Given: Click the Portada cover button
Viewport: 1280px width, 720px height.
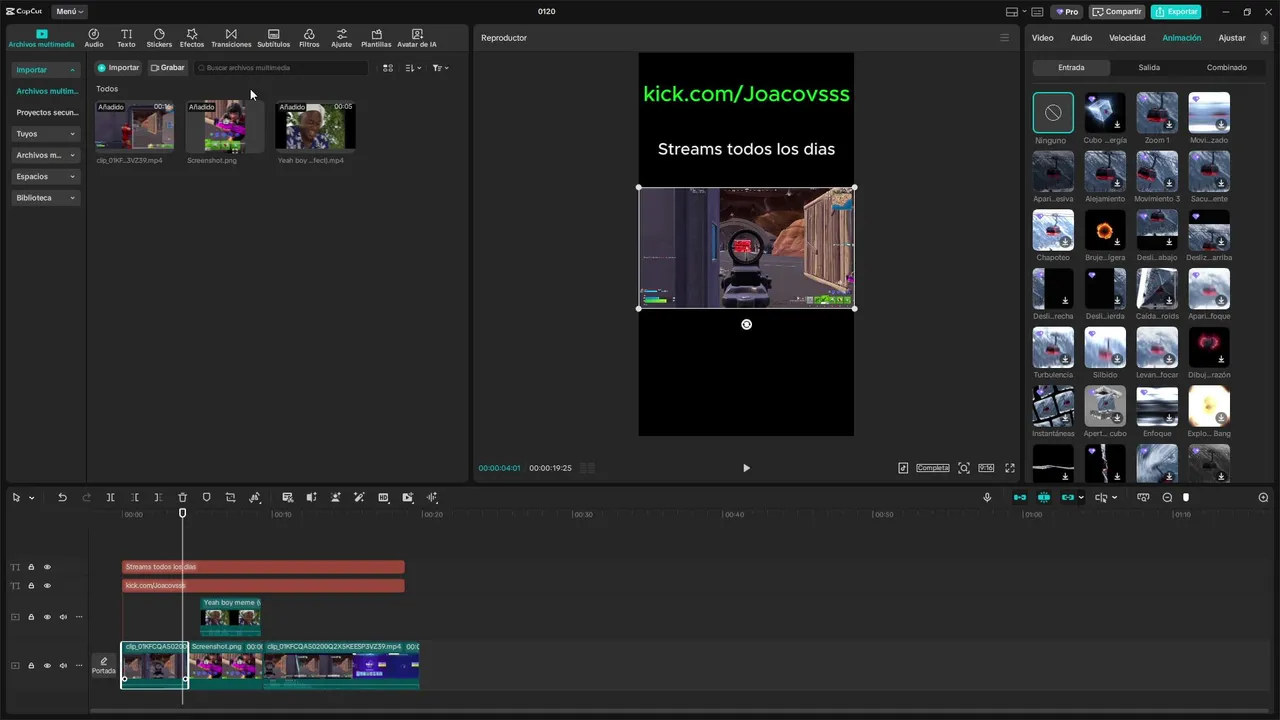Looking at the screenshot, I should (x=104, y=665).
